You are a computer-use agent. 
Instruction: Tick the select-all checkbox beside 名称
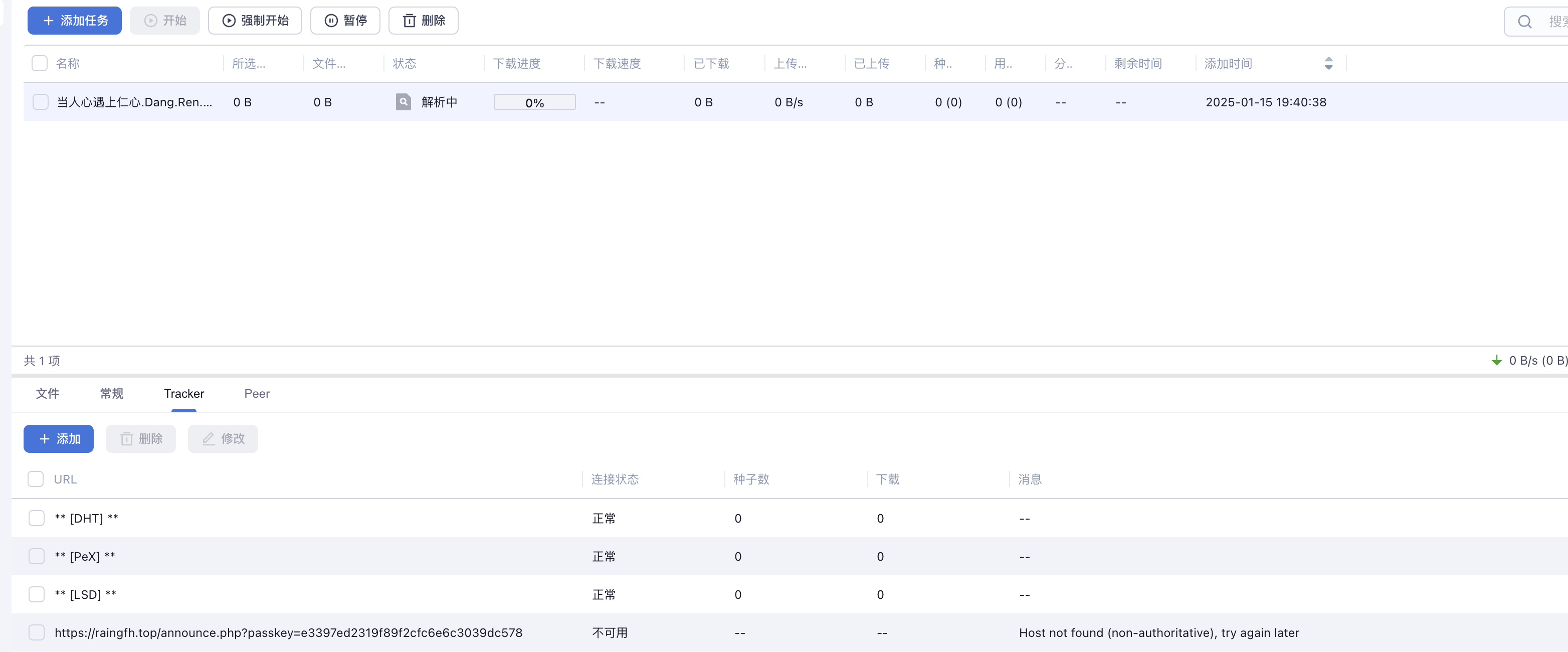pos(40,63)
